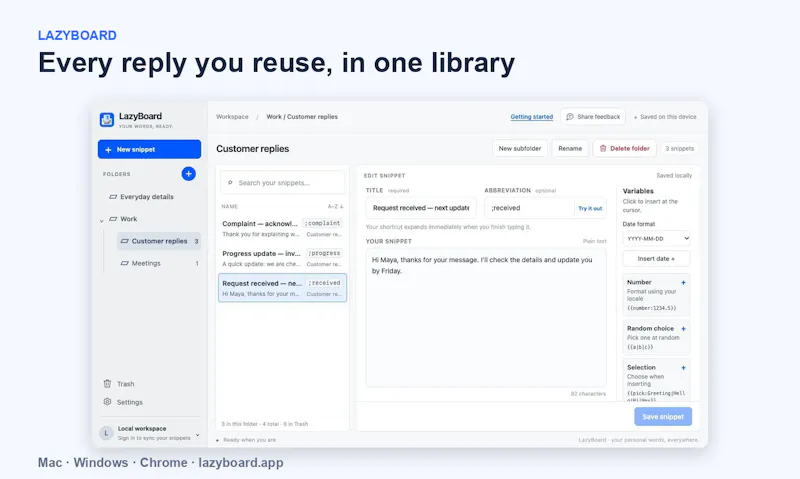Select the Request received snippet row
The width and height of the screenshot is (800, 479).
tap(282, 288)
